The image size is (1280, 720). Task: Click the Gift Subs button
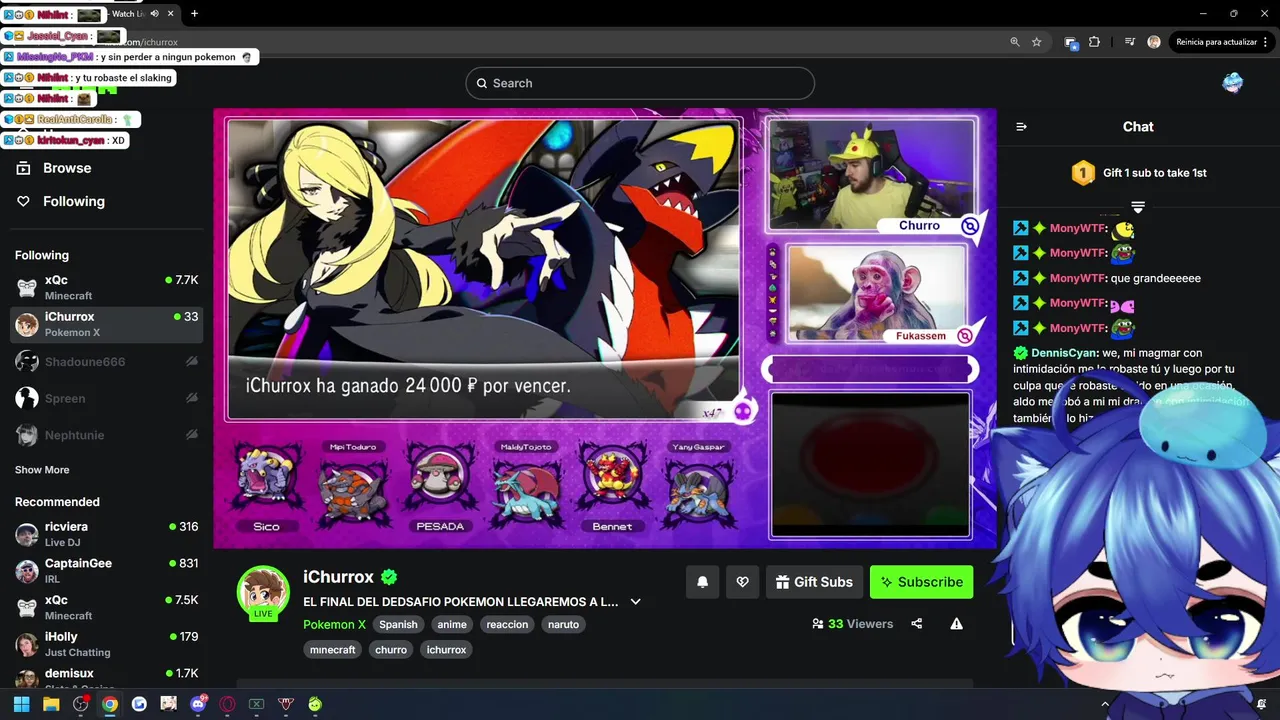813,582
